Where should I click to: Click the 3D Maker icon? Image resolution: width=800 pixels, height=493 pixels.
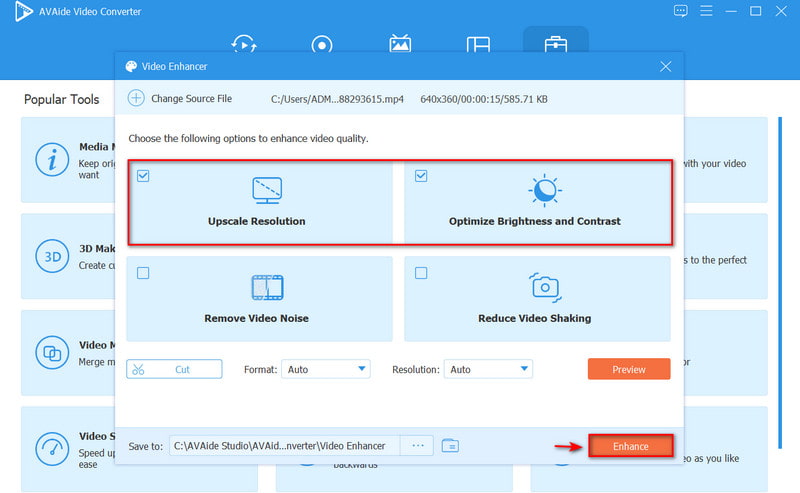point(52,256)
